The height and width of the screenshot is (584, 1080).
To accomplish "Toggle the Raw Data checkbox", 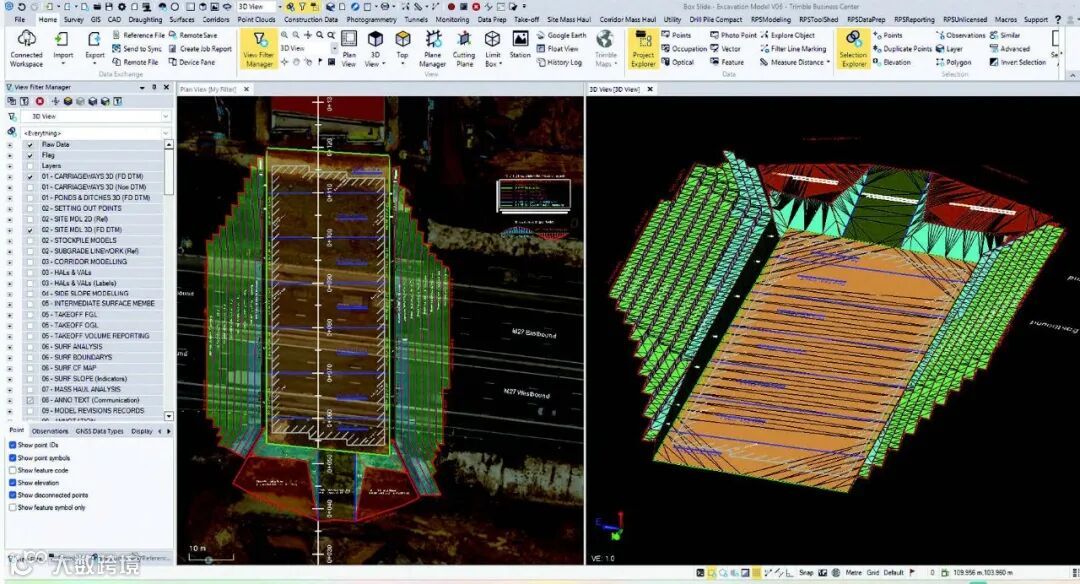I will click(x=30, y=145).
